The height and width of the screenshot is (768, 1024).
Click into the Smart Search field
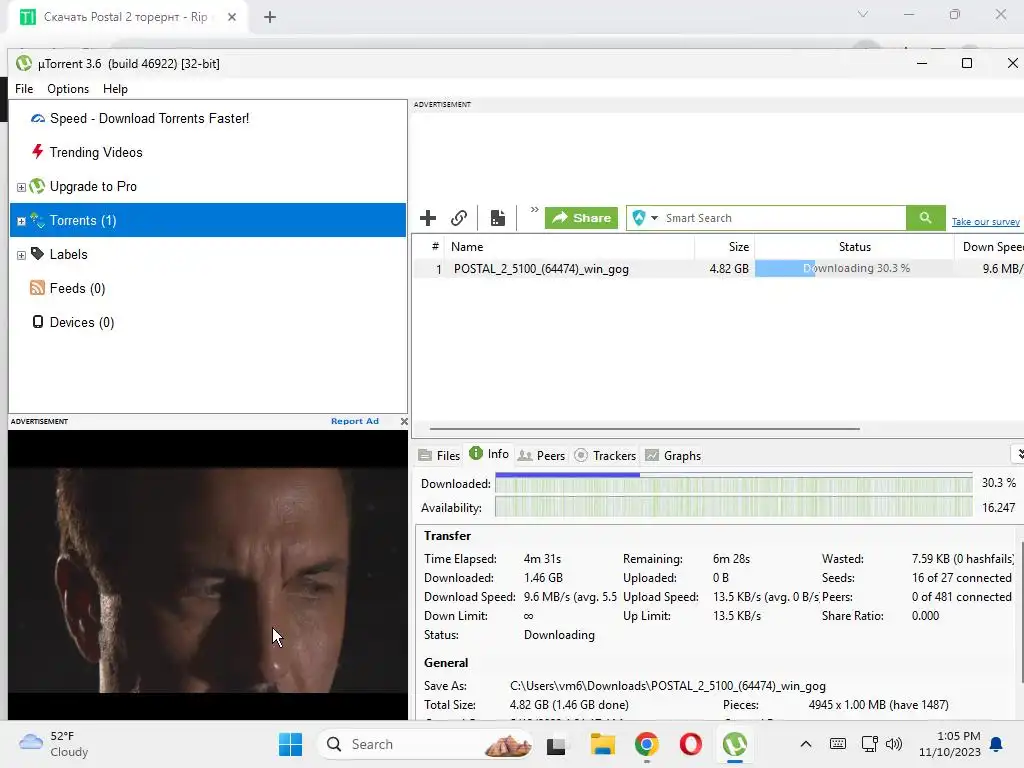(783, 217)
